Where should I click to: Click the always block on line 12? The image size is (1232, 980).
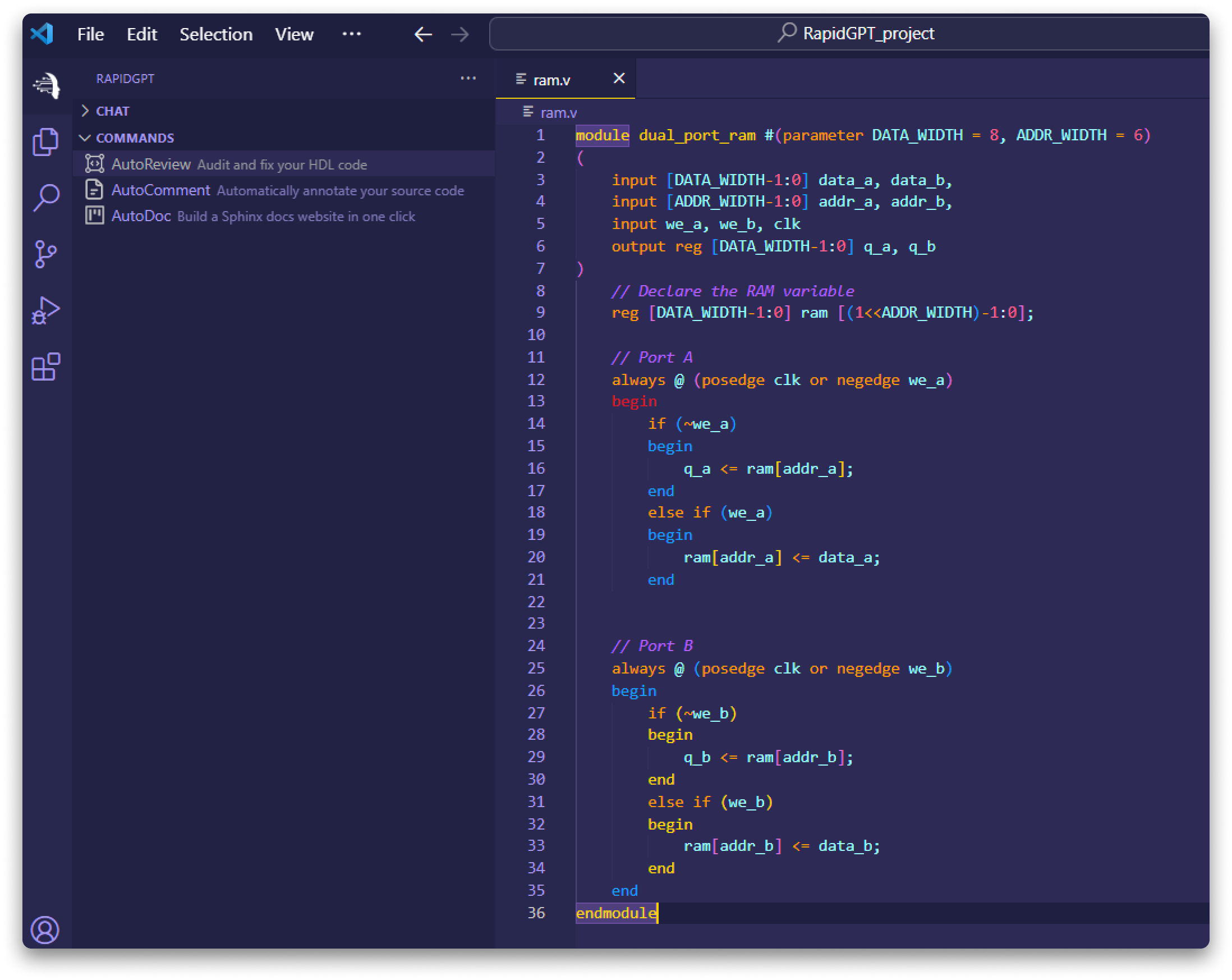click(782, 379)
